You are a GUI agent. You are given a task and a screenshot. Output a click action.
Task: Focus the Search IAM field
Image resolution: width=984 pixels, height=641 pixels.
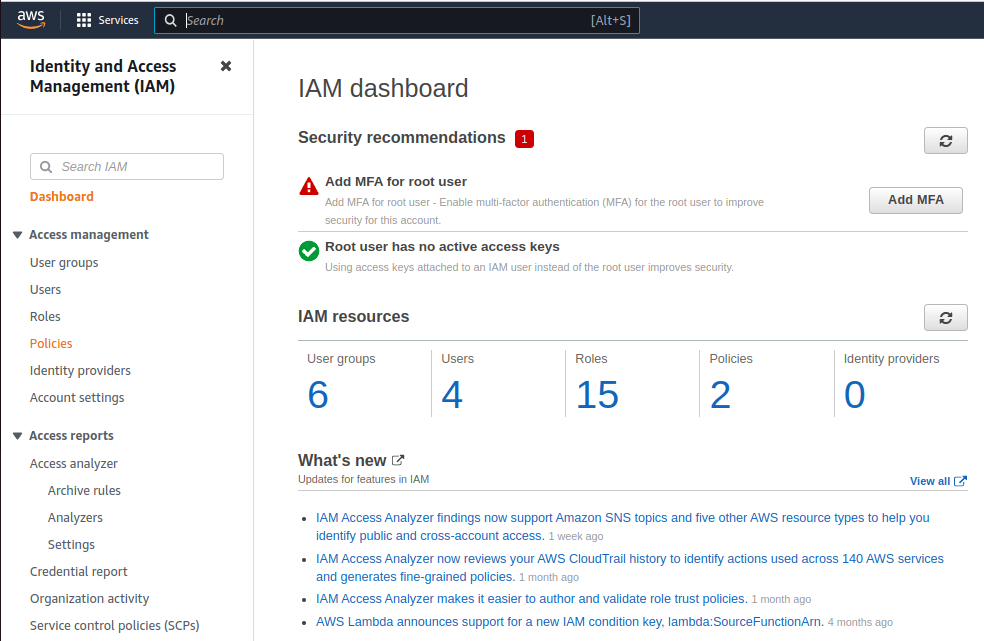pyautogui.click(x=127, y=166)
